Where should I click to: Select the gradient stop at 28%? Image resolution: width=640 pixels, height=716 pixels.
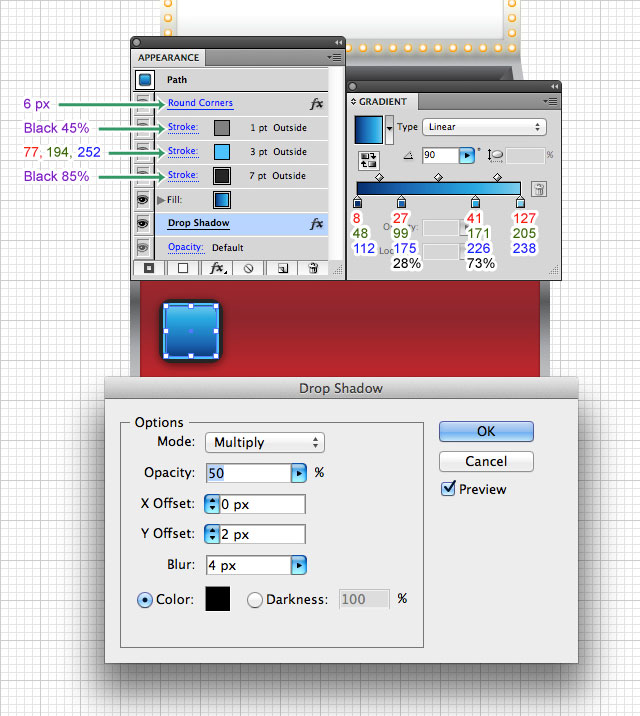point(401,201)
